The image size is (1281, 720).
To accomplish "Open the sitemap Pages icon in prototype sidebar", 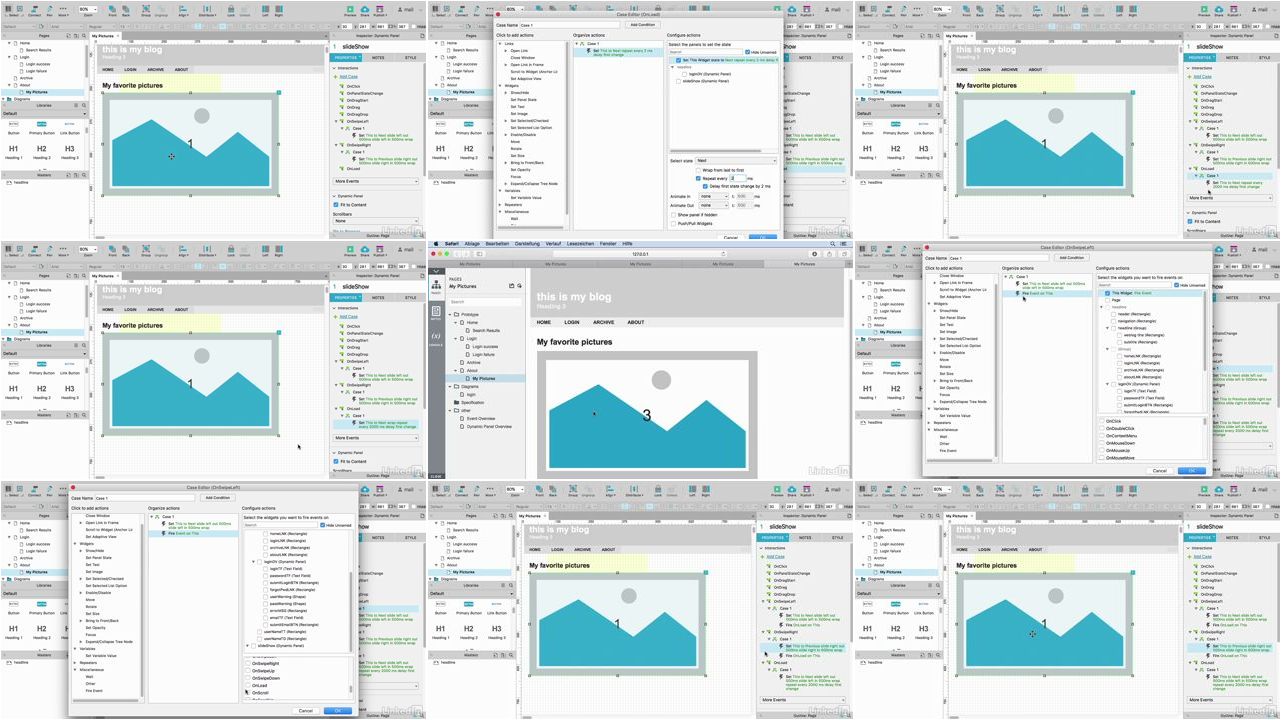I will pos(436,286).
